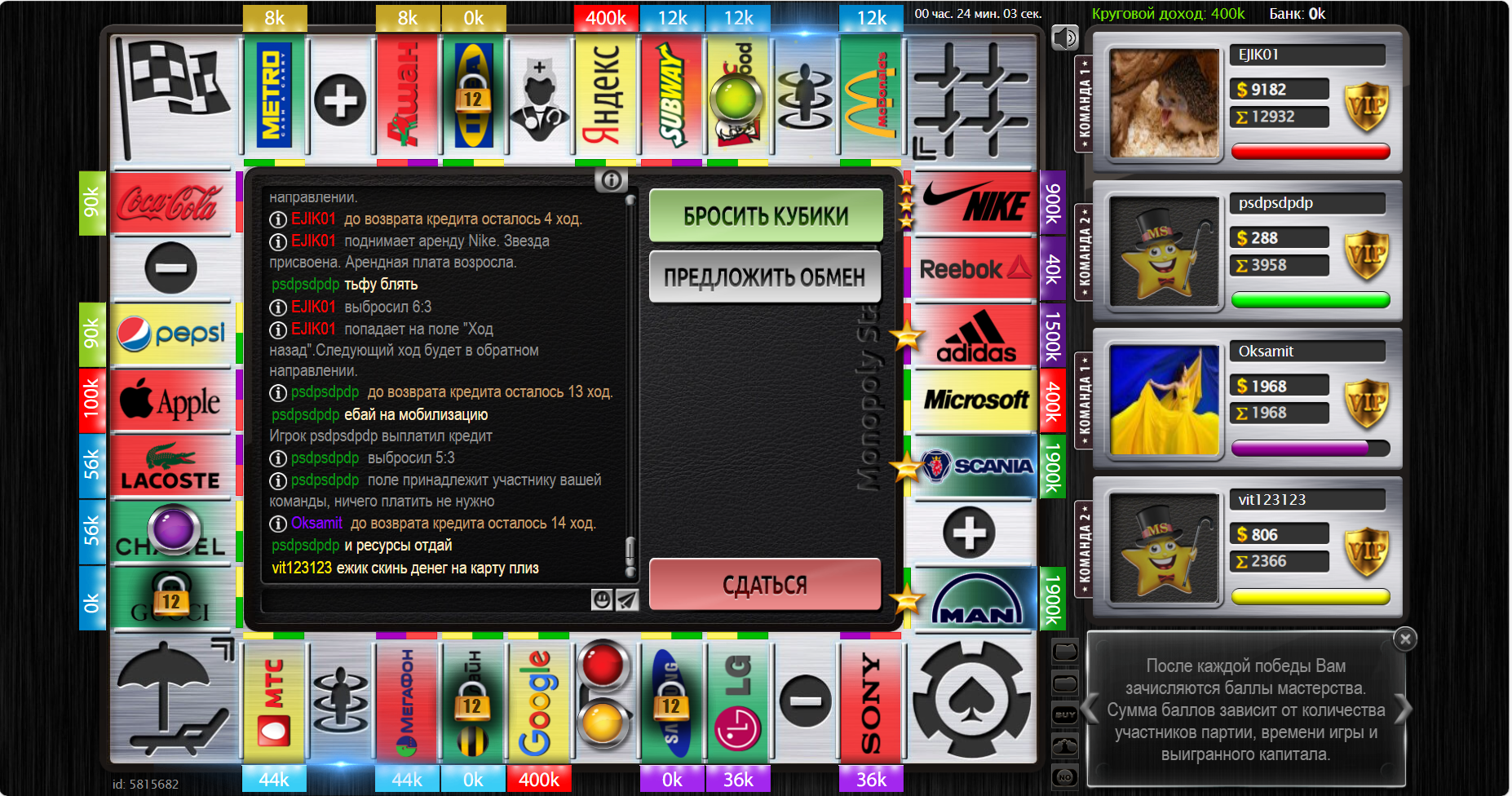This screenshot has width=1512, height=796.
Task: Select the Subway property cell
Action: coord(672,96)
